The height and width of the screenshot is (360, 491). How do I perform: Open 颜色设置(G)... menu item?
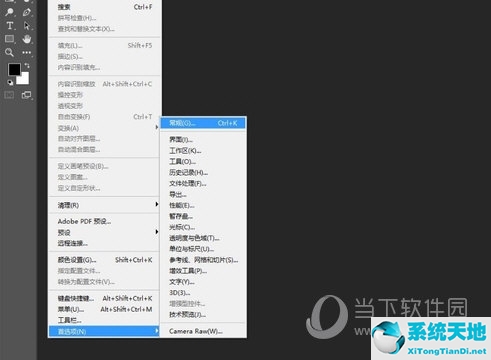[105, 260]
